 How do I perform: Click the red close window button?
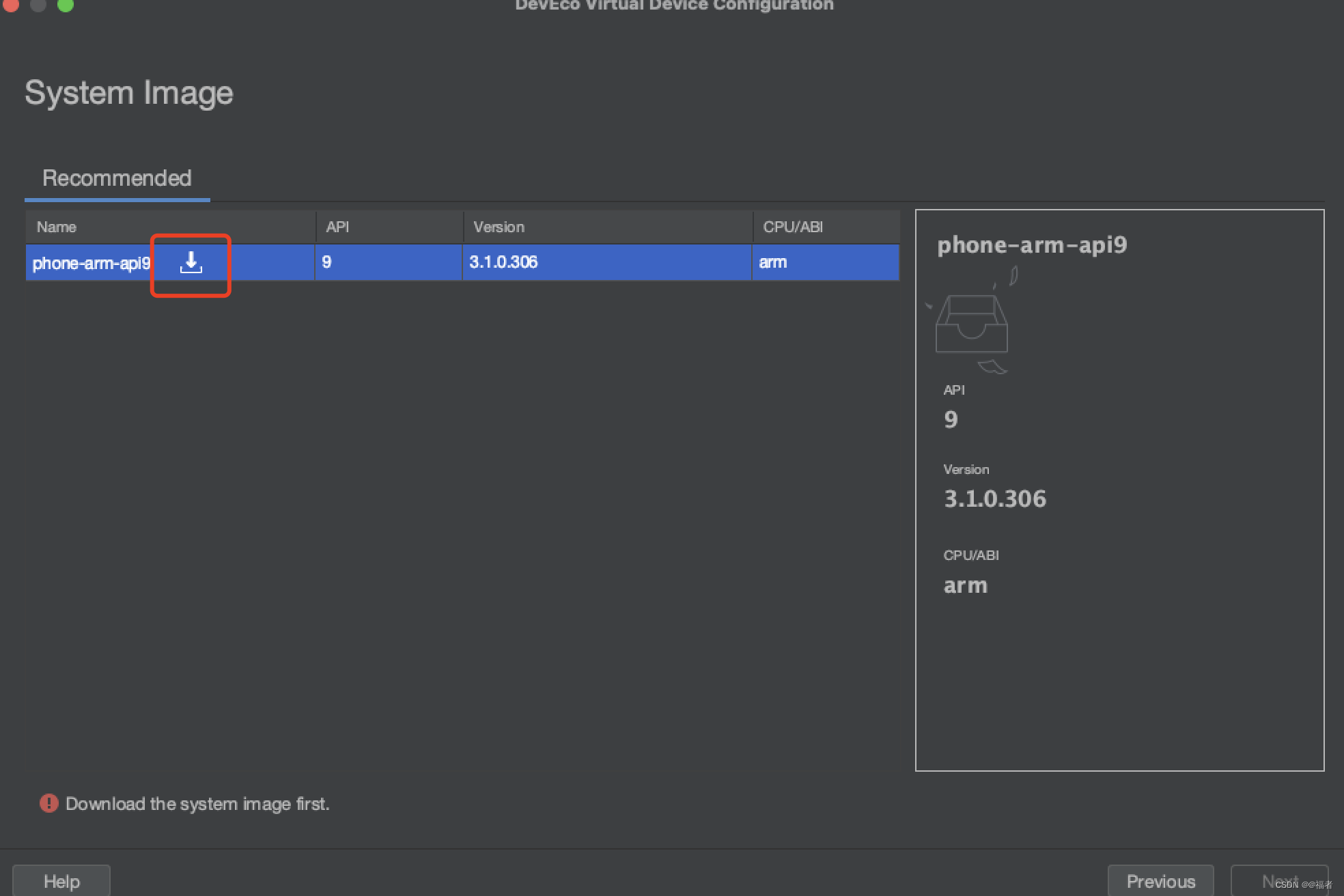11,5
